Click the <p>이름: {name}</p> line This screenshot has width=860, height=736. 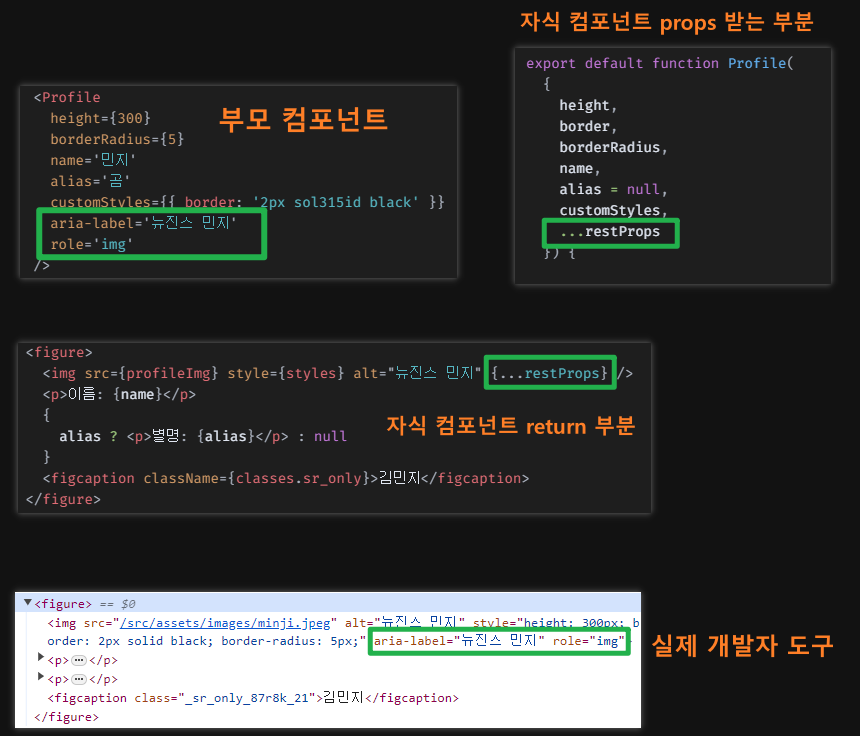coord(119,394)
